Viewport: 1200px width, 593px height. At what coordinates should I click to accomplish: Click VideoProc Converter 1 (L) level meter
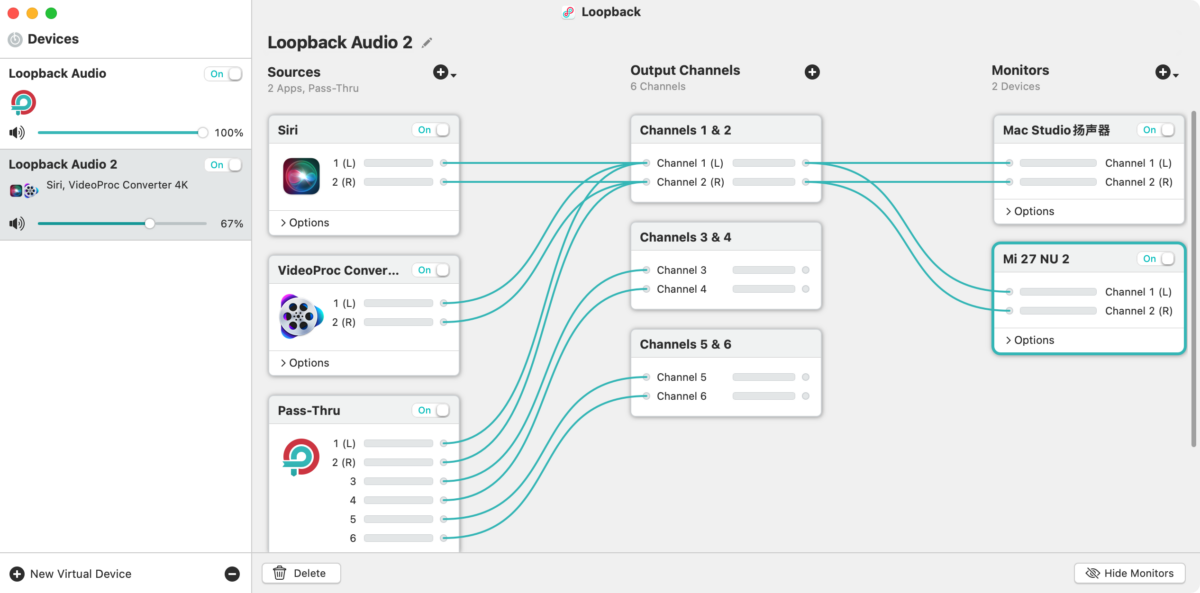[x=398, y=303]
